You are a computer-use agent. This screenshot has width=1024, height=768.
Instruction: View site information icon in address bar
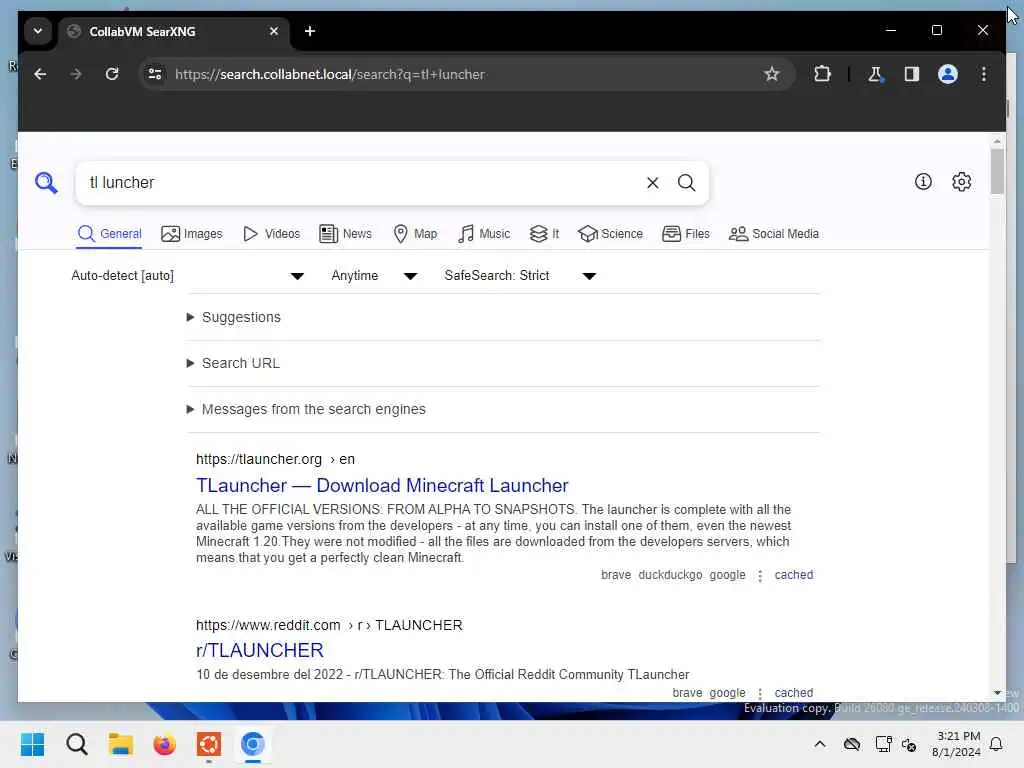click(x=155, y=74)
